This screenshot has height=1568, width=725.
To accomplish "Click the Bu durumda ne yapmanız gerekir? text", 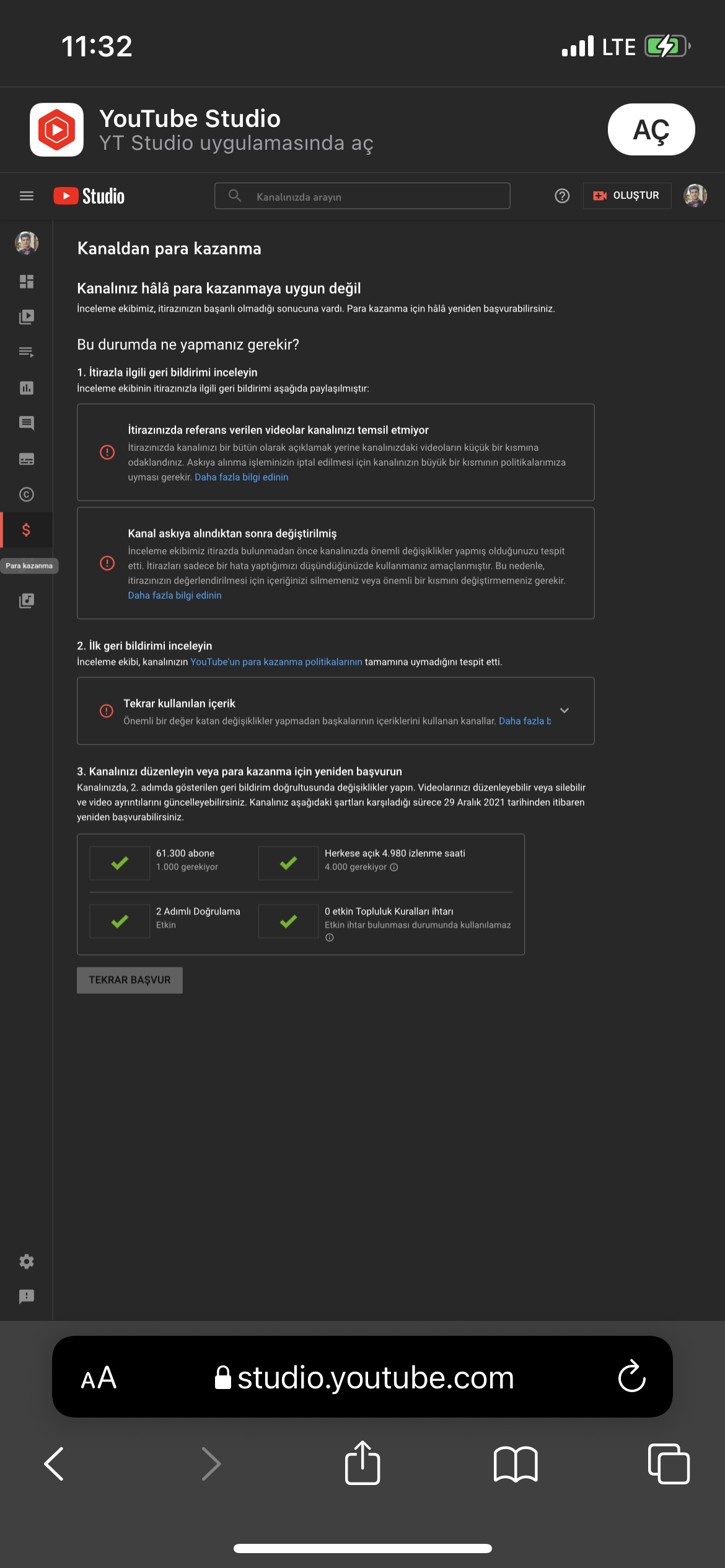I will click(188, 344).
